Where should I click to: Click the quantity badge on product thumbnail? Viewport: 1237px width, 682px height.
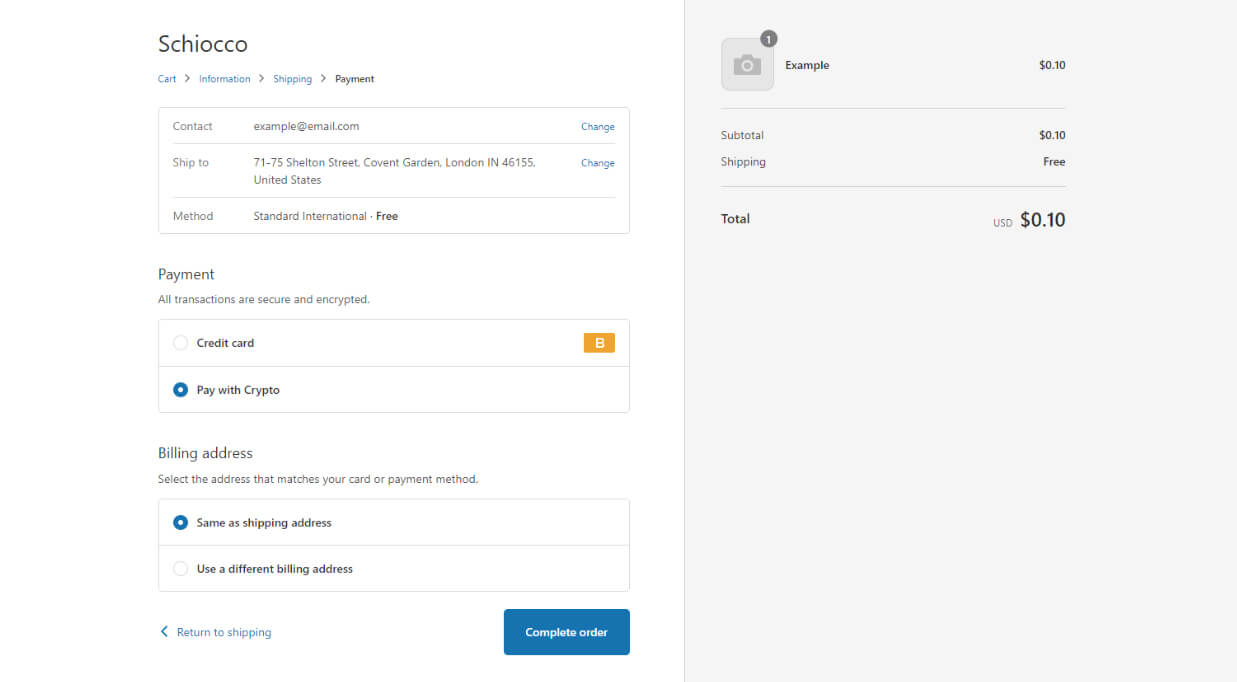click(x=768, y=39)
